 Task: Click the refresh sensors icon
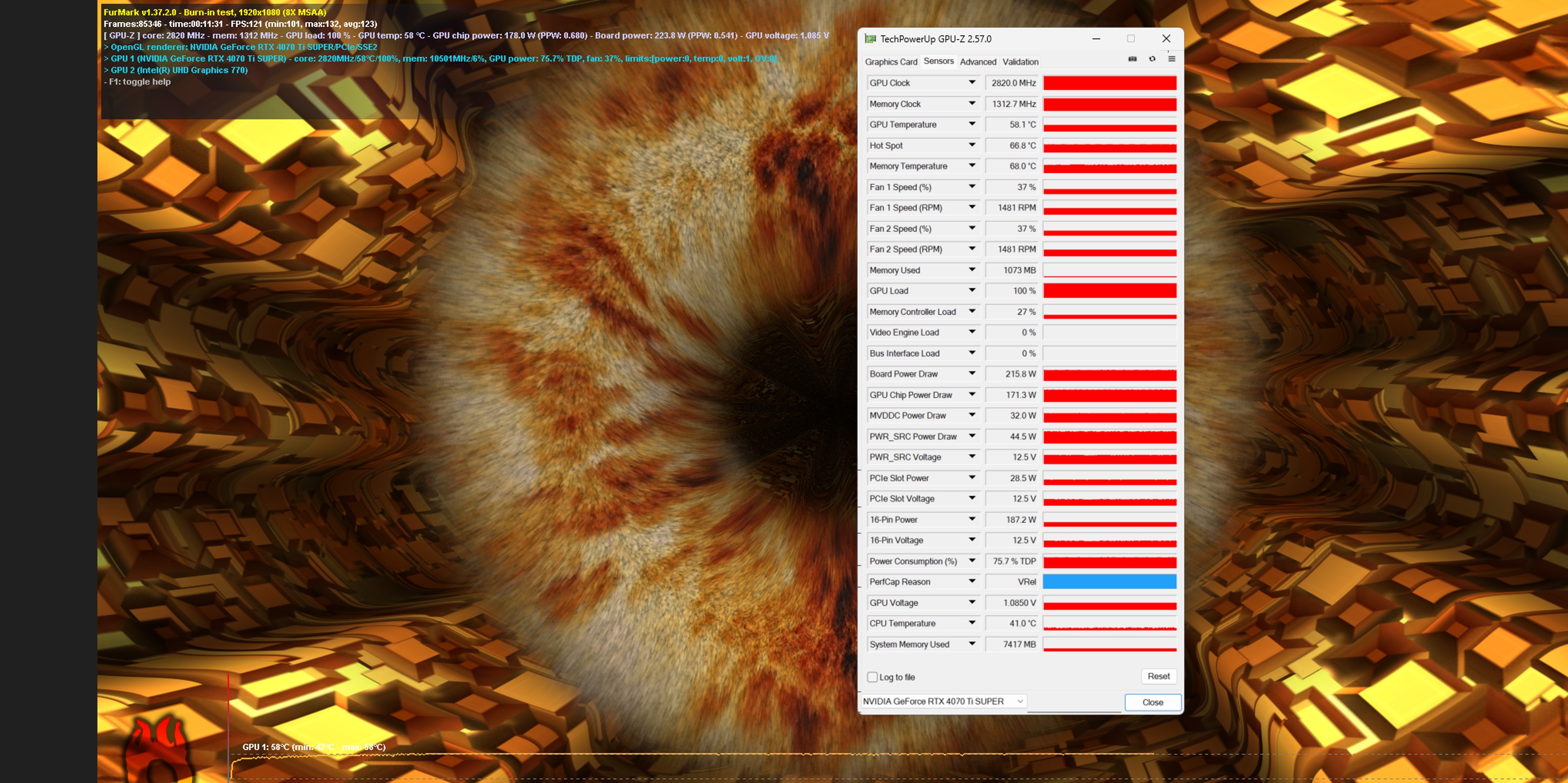[1152, 59]
